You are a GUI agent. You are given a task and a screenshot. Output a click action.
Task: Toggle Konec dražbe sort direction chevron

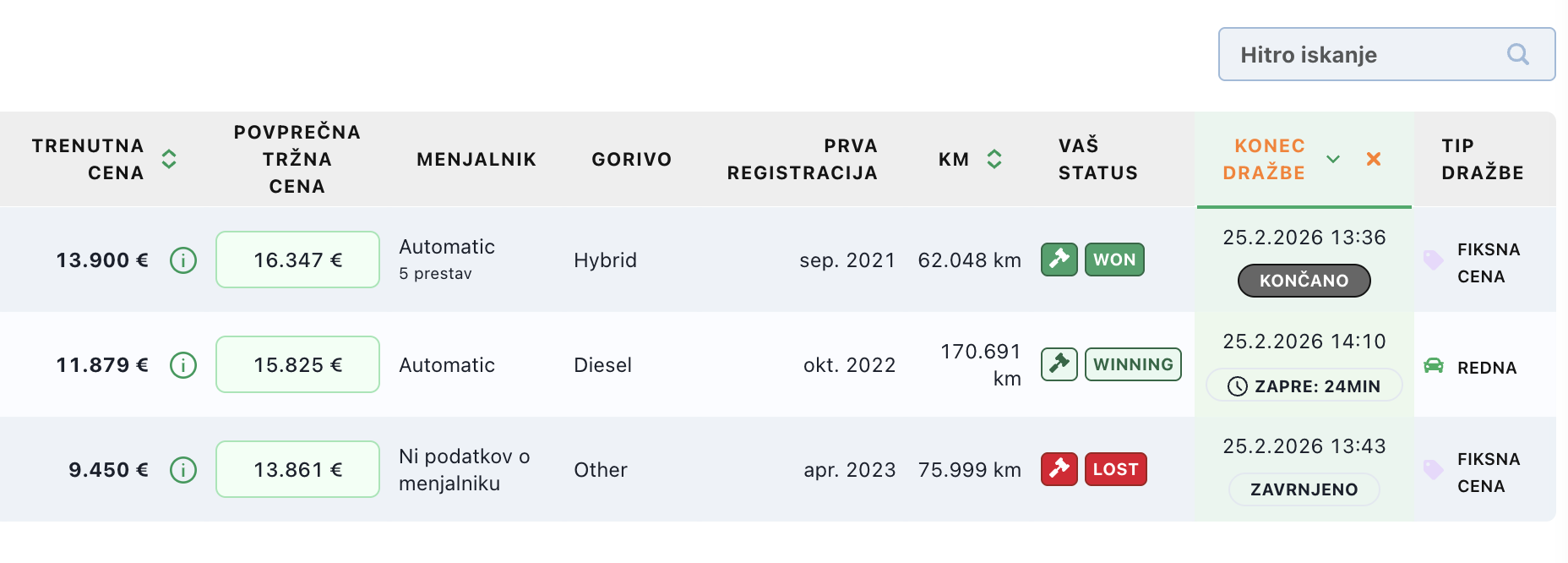pos(1333,159)
